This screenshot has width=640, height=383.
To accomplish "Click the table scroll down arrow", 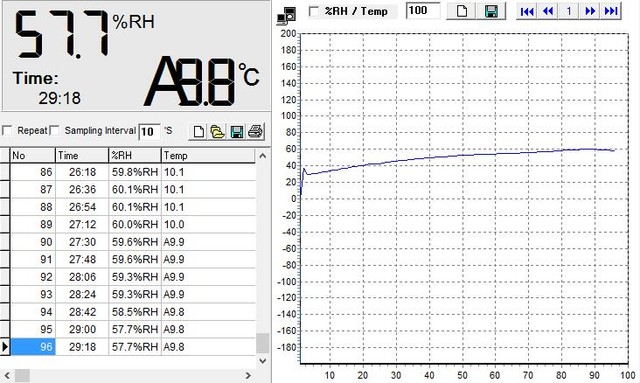I will (x=263, y=361).
